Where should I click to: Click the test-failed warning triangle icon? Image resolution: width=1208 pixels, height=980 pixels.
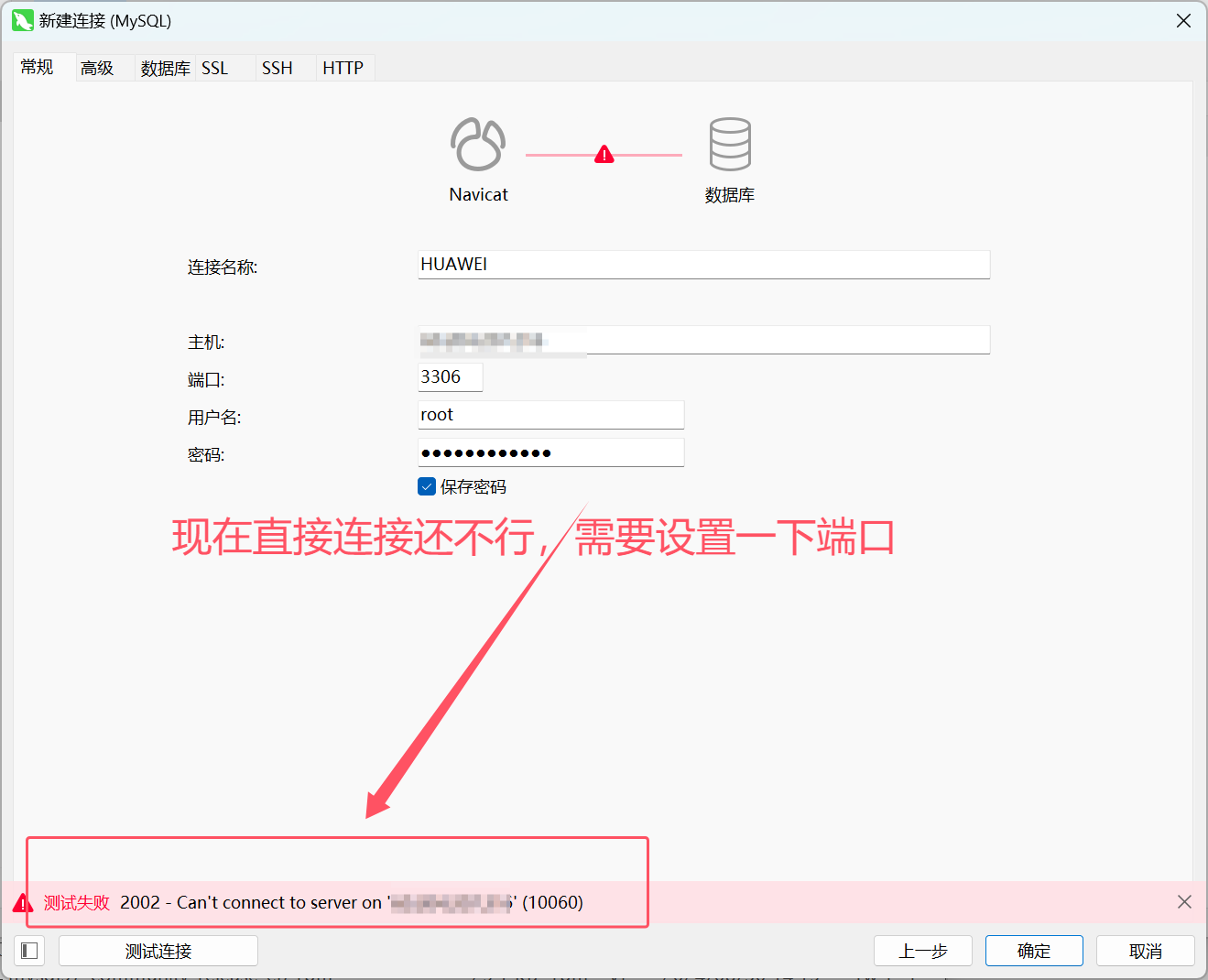pyautogui.click(x=23, y=903)
